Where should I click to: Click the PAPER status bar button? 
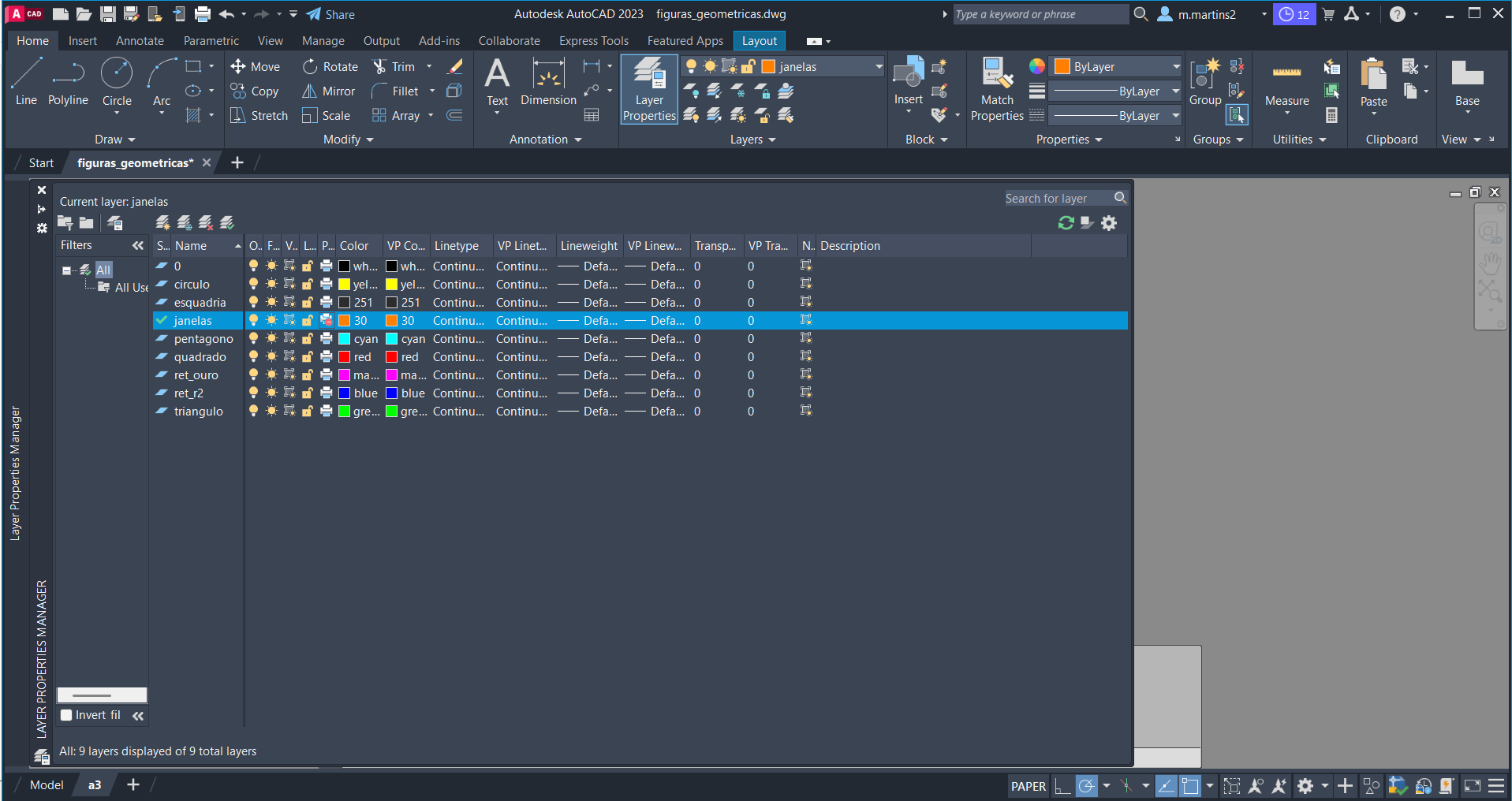[1029, 786]
